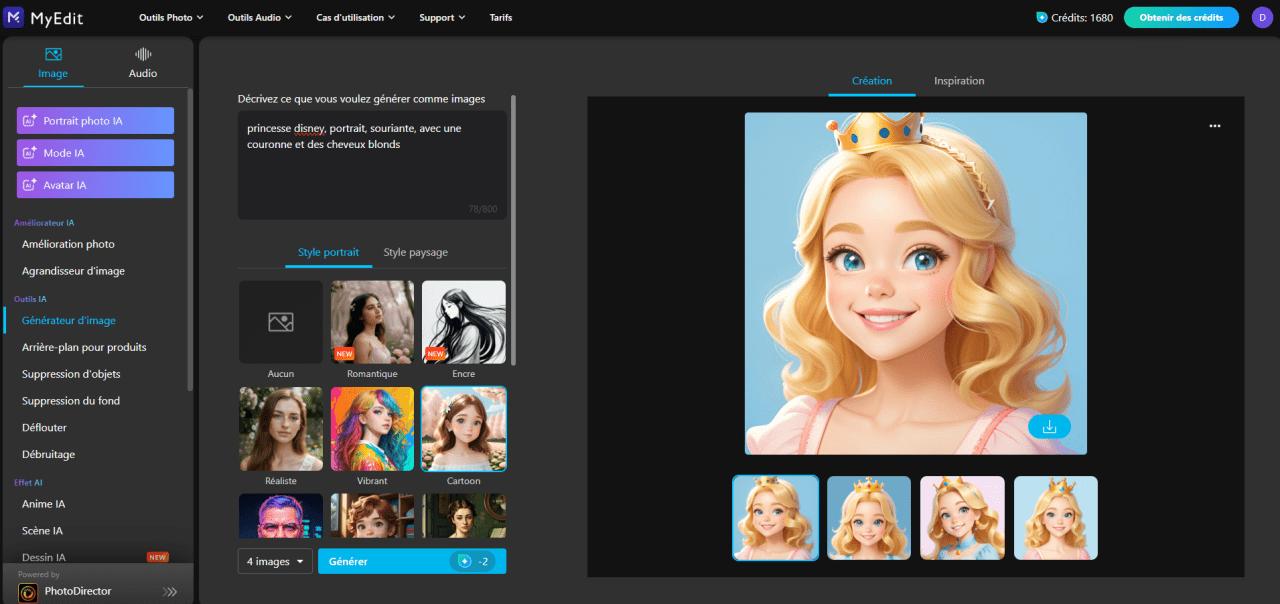The height and width of the screenshot is (604, 1280).
Task: Select the Portrait photo IA tool
Action: point(95,120)
